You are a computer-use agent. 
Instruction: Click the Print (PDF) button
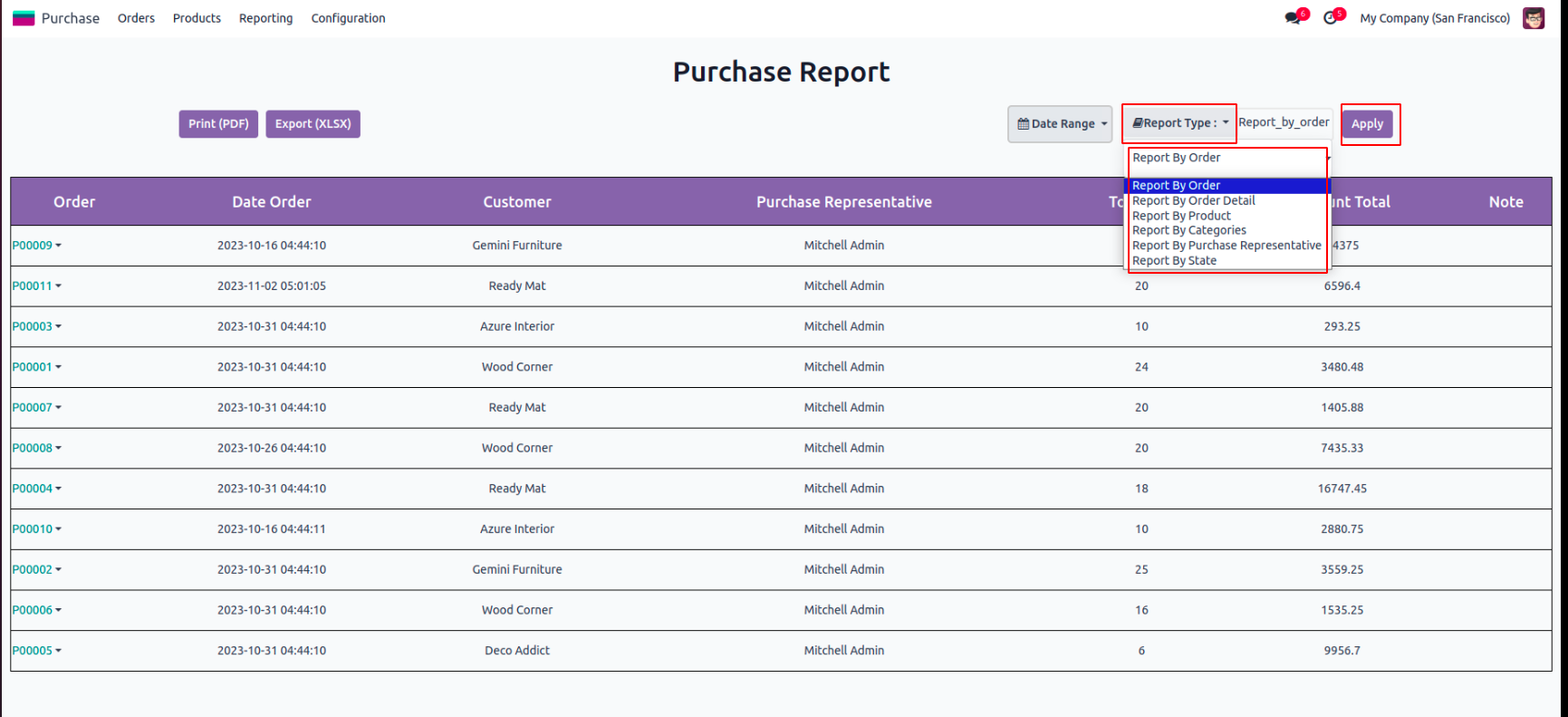218,124
